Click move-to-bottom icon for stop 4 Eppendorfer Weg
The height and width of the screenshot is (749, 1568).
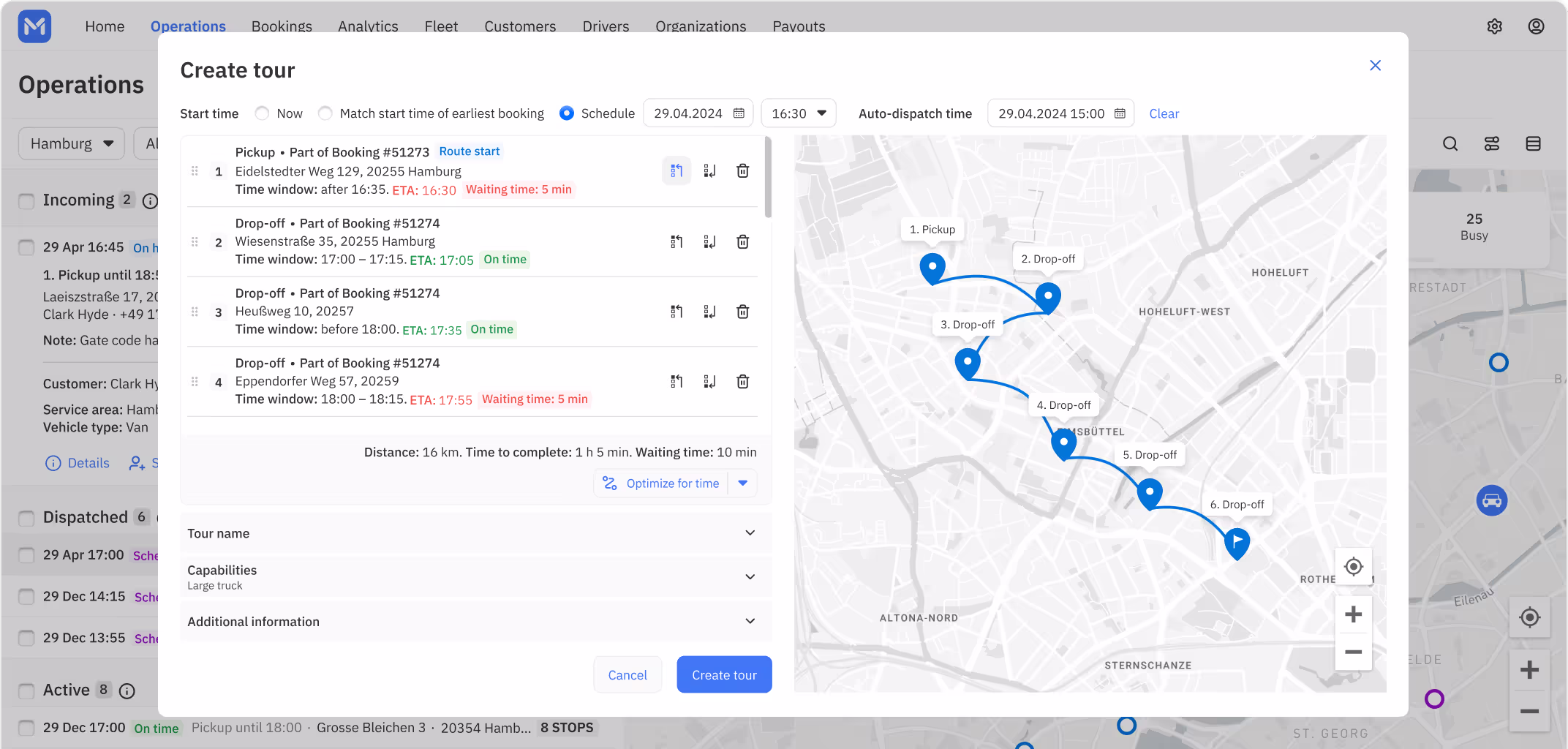click(709, 382)
